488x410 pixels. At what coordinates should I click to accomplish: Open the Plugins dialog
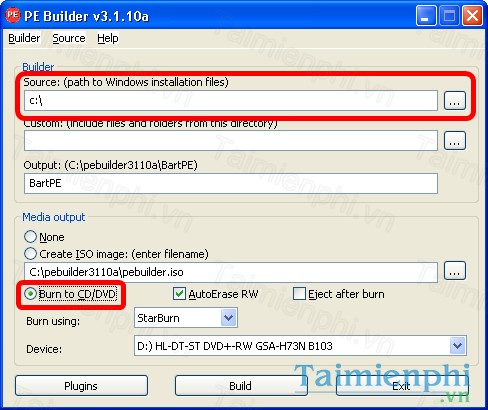click(x=81, y=386)
